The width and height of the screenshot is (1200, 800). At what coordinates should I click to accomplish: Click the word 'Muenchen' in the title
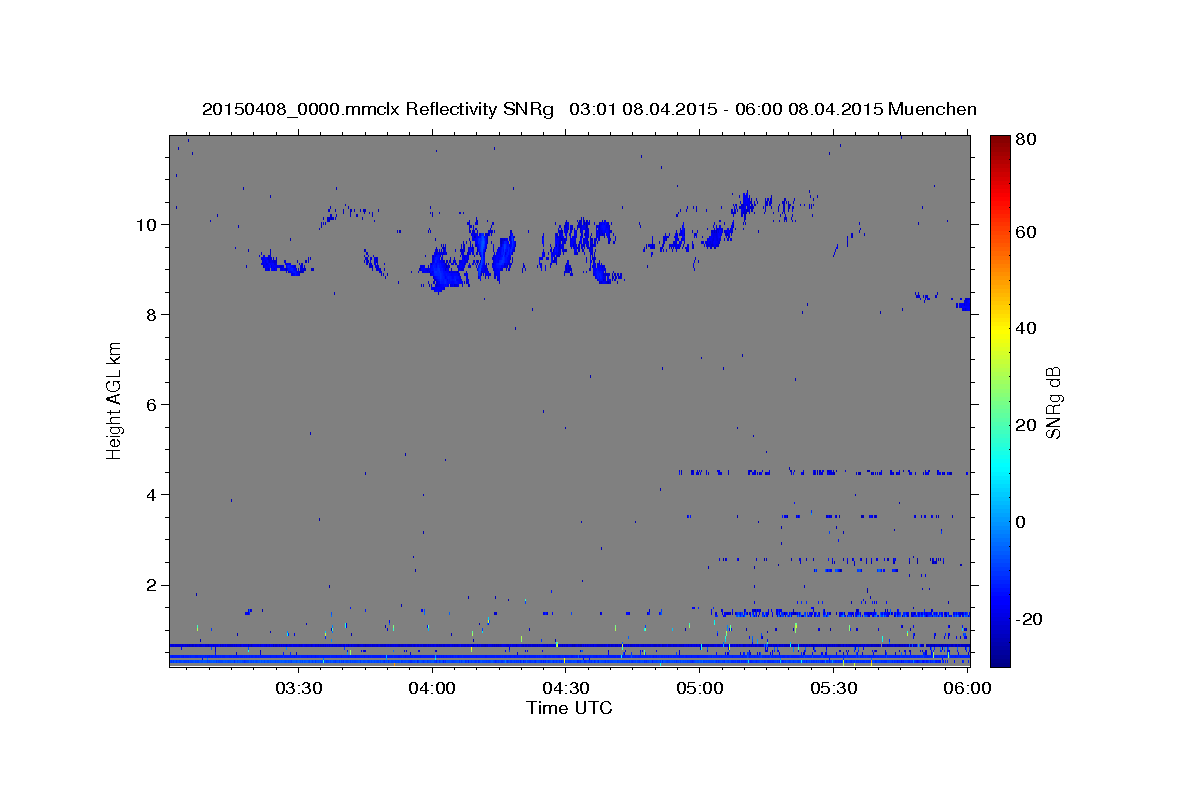click(932, 109)
